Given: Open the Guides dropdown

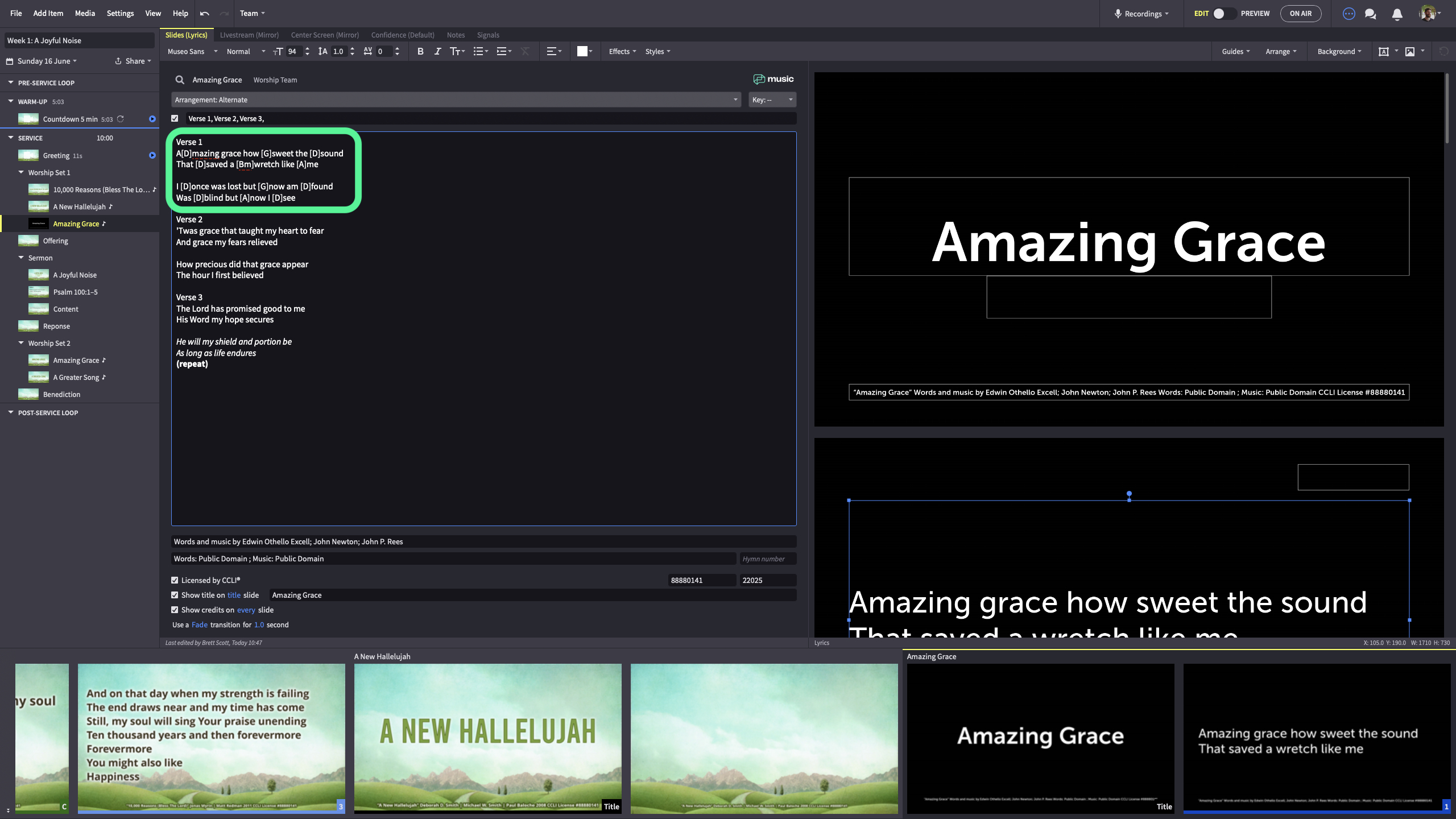Looking at the screenshot, I should pyautogui.click(x=1236, y=52).
